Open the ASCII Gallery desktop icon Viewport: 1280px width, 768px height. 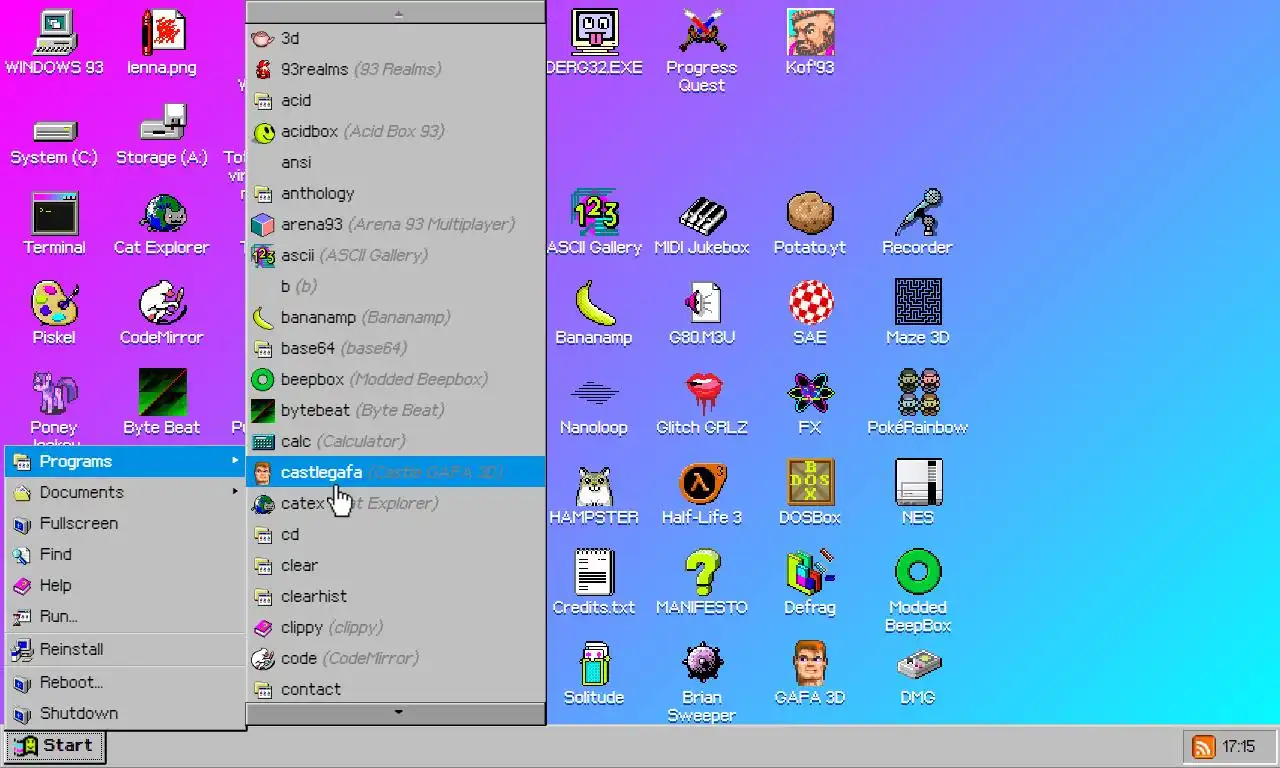(596, 223)
